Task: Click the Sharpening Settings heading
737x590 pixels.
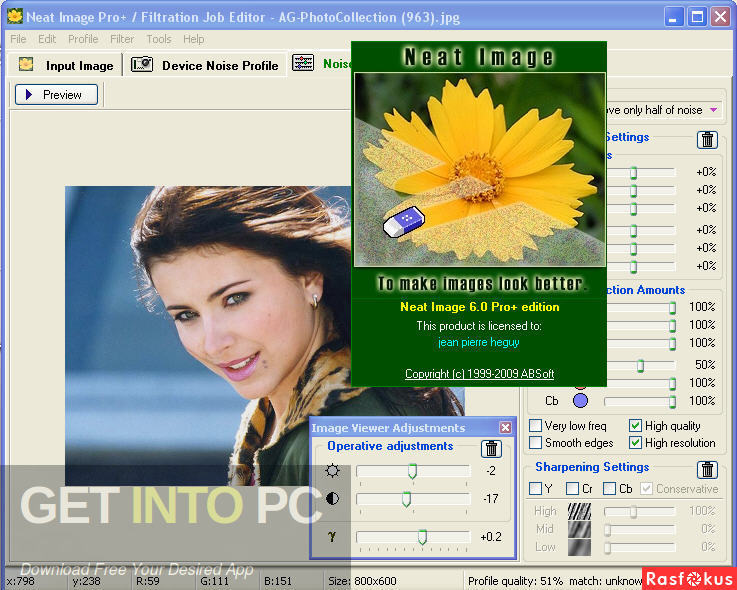Action: point(592,467)
